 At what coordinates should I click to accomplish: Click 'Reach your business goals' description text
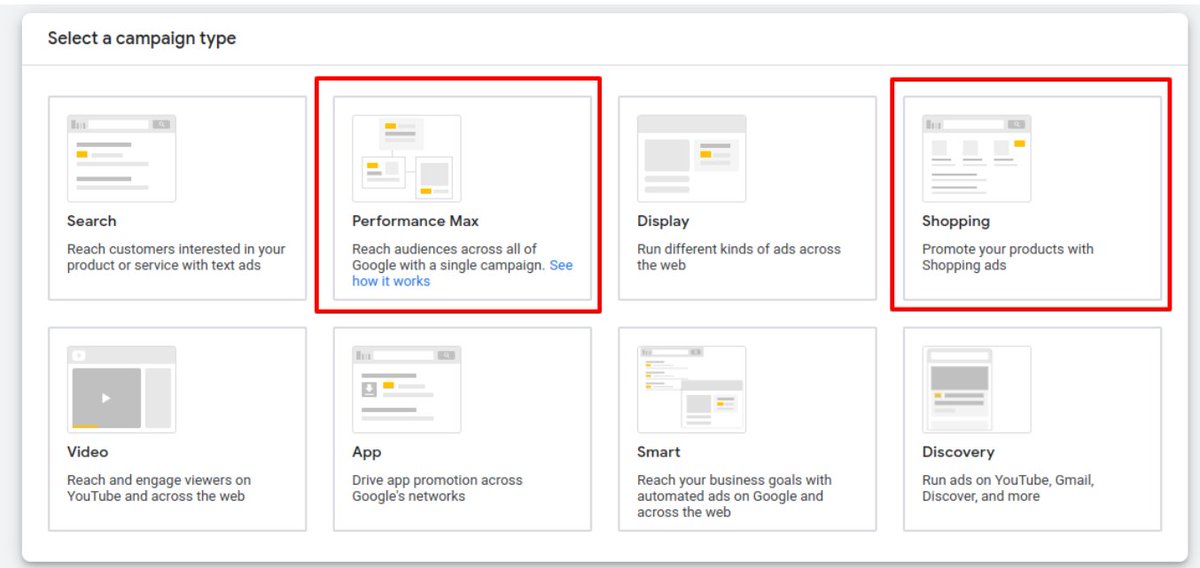click(734, 496)
